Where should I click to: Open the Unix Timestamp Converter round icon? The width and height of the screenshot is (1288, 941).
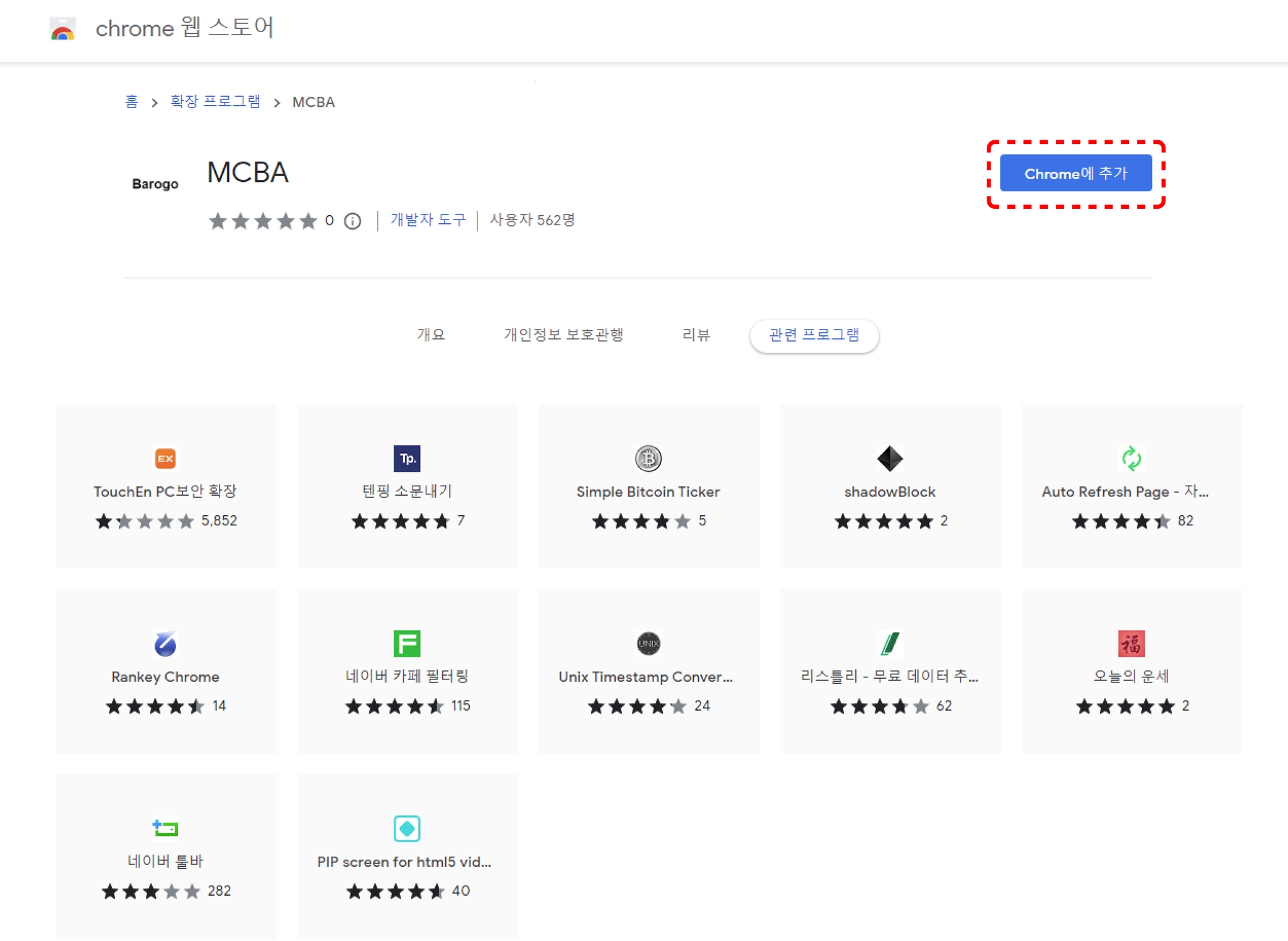(648, 643)
